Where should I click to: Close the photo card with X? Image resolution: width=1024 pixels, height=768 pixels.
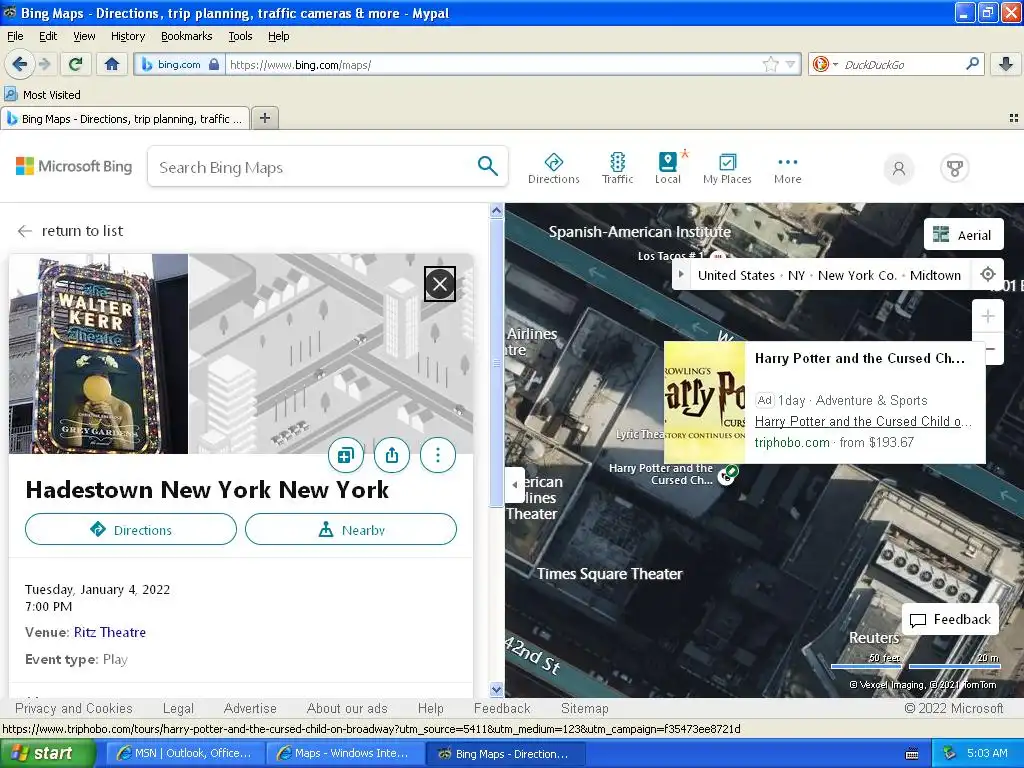tap(440, 284)
